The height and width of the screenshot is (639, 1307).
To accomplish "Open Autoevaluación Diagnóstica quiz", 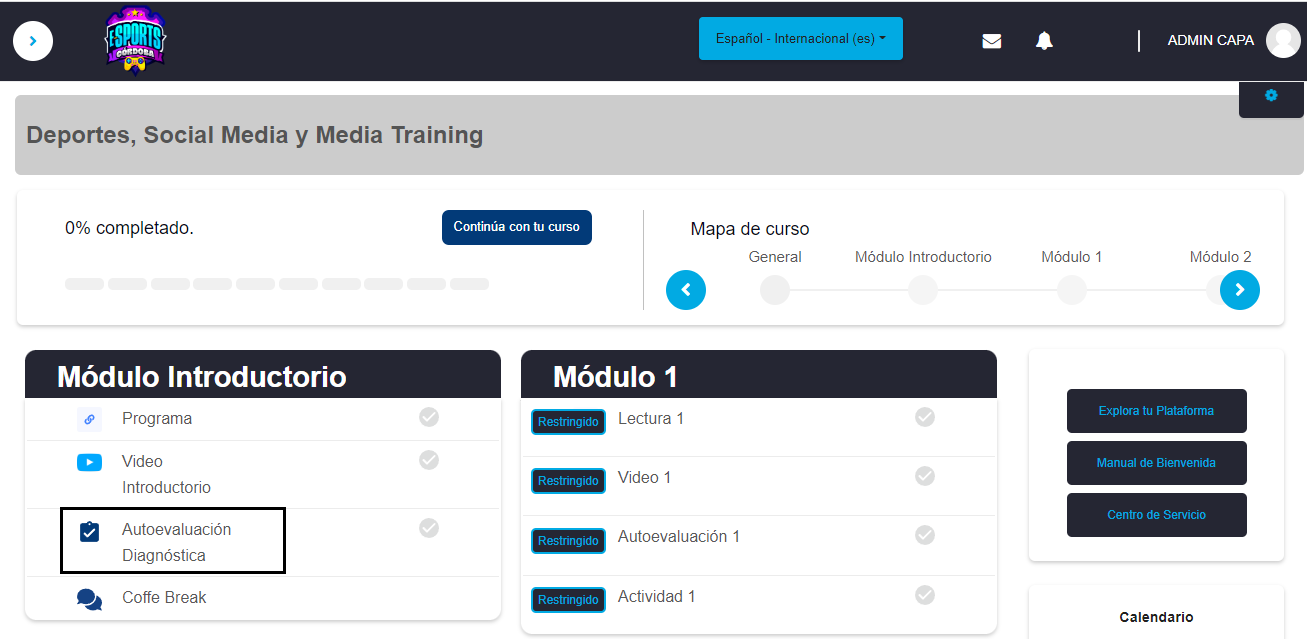I will (x=176, y=542).
